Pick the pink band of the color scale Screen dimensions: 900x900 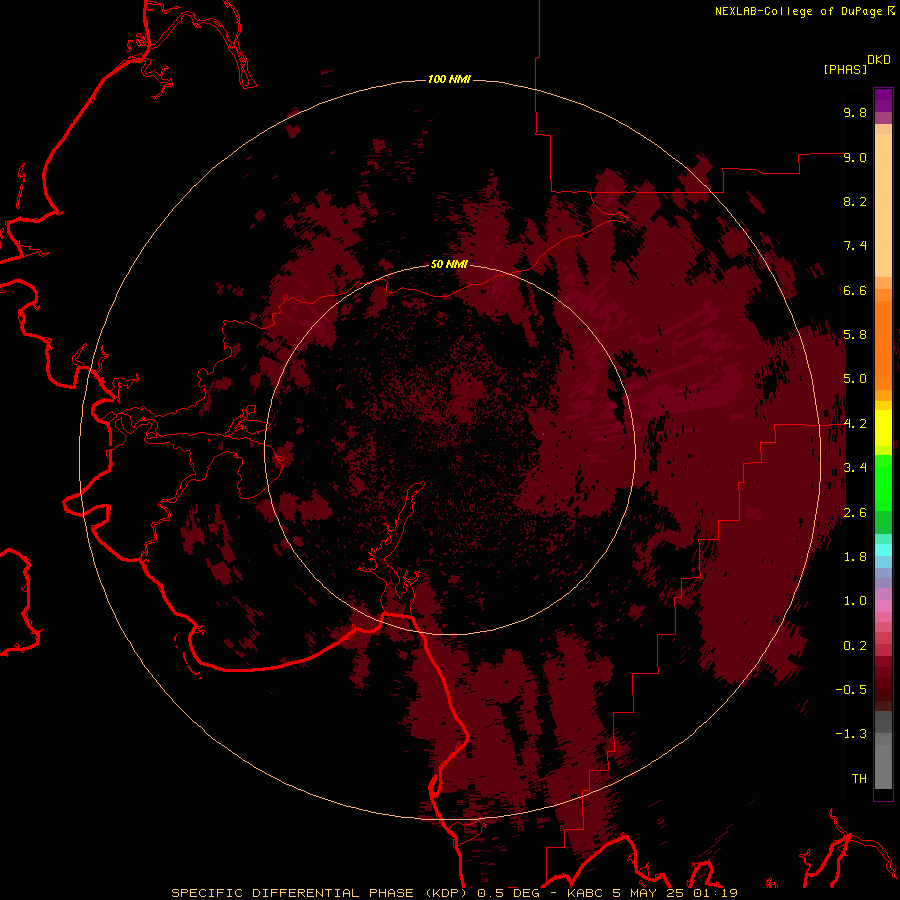coord(883,605)
